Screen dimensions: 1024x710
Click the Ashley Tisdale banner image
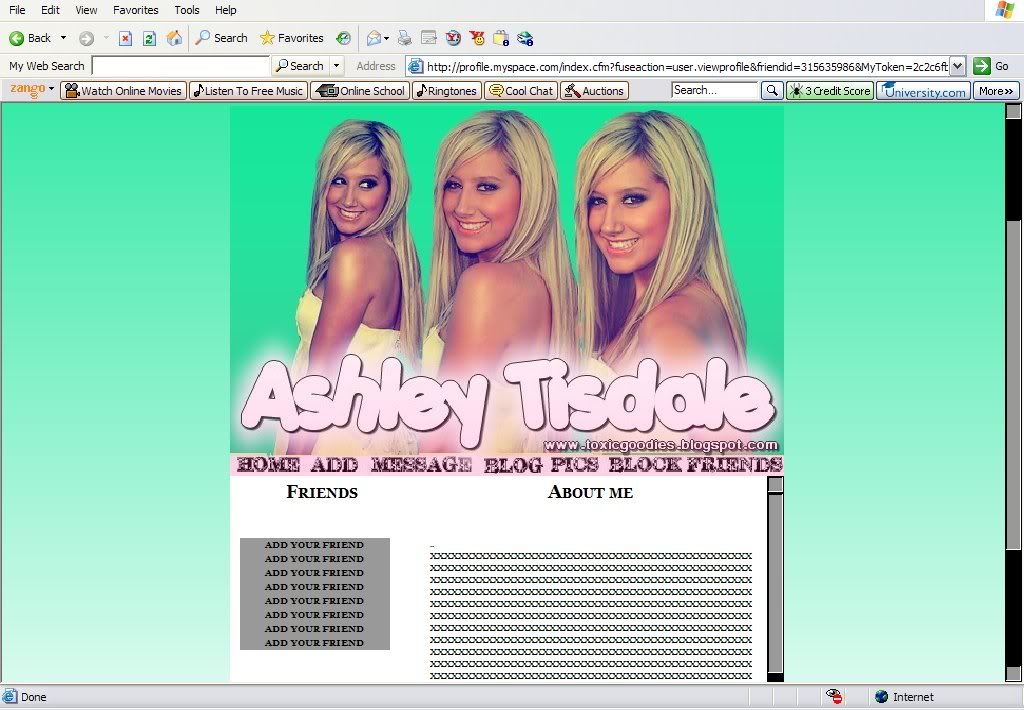[507, 280]
